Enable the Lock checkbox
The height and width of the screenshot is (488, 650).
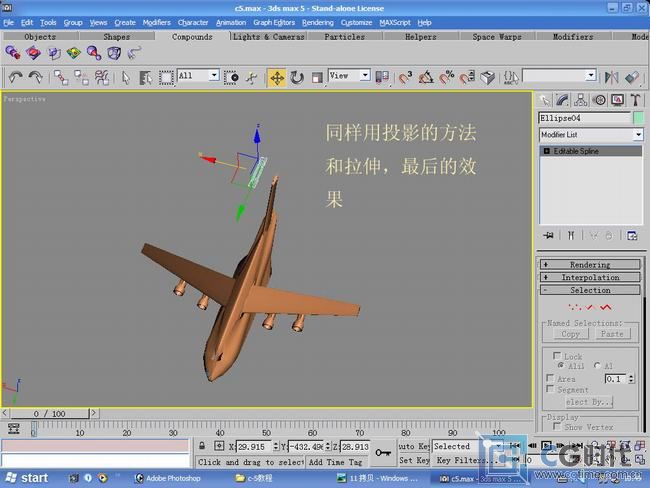pos(557,355)
